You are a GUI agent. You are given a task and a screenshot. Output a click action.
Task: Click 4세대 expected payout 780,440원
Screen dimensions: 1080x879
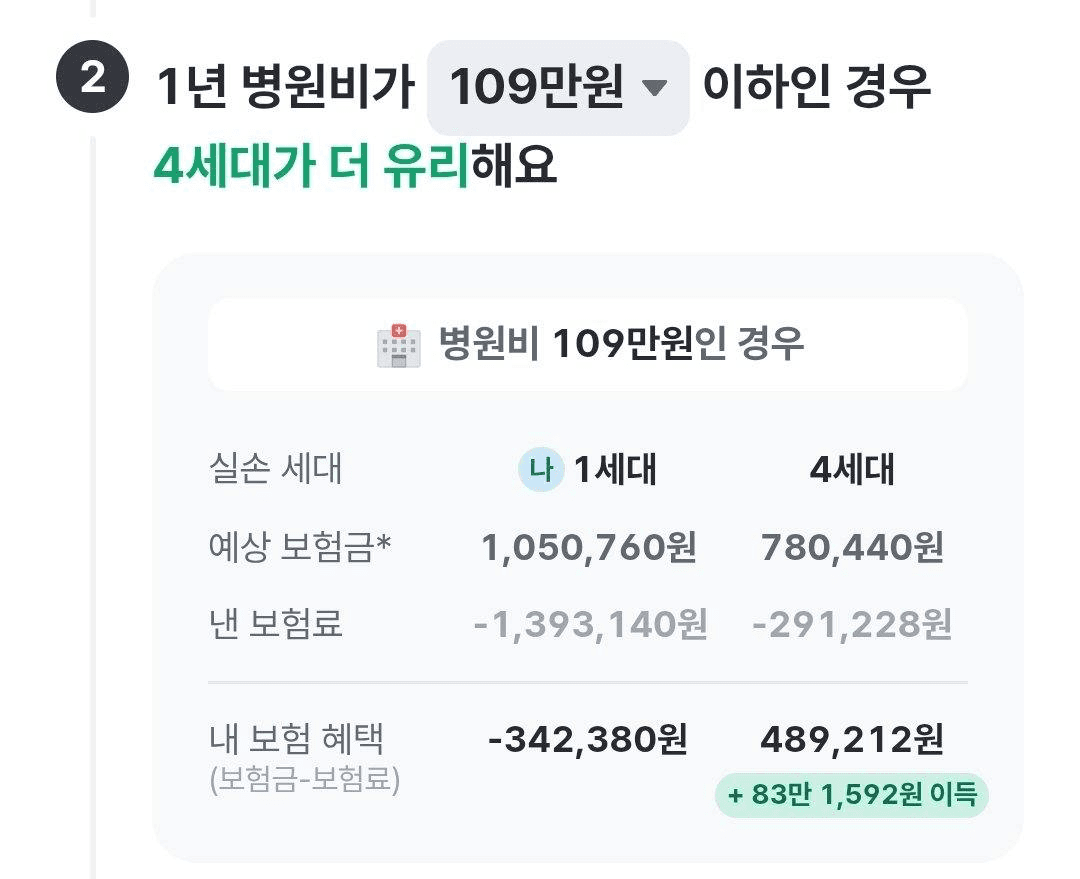coord(852,548)
